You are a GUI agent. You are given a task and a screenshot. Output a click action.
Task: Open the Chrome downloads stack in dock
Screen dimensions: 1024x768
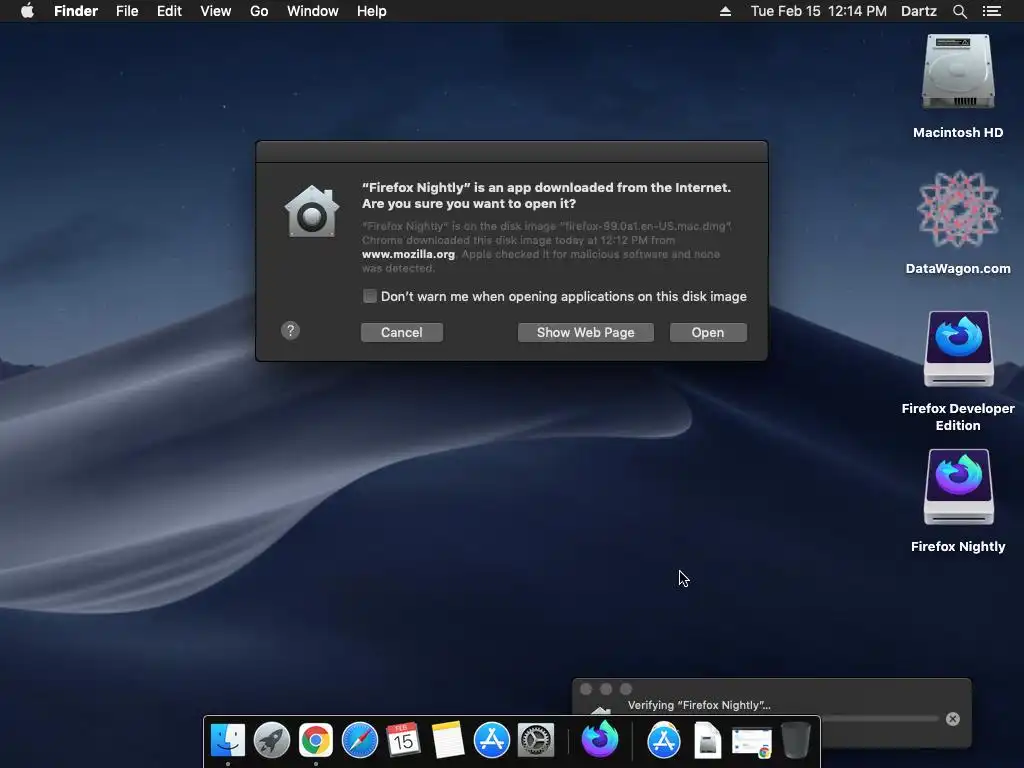pyautogui.click(x=752, y=742)
